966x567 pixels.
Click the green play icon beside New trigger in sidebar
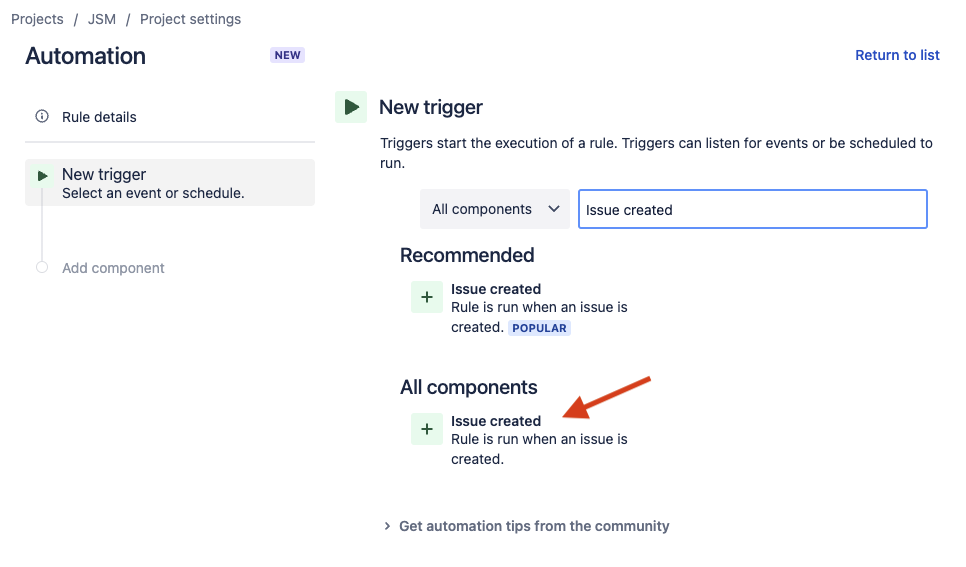(x=42, y=176)
